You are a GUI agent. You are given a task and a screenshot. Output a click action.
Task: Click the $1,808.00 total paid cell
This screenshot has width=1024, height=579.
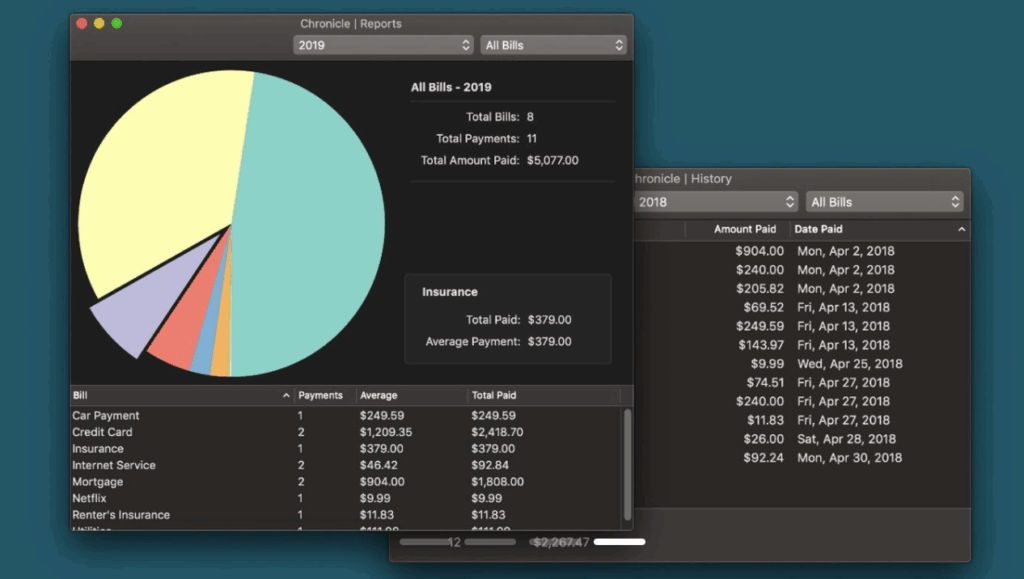coord(497,482)
